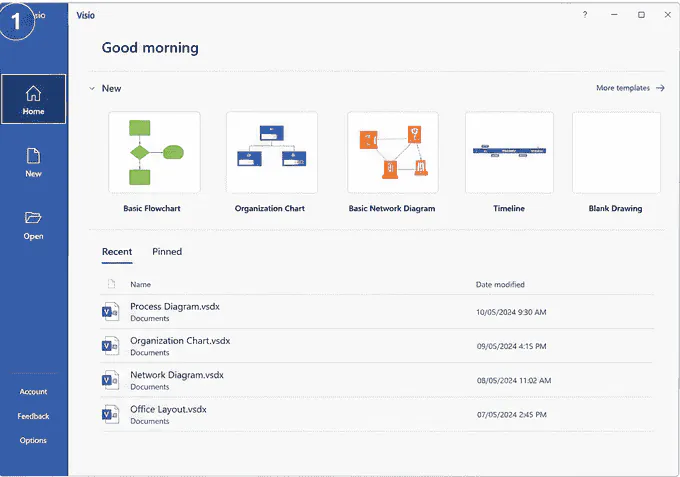680x477 pixels.
Task: Click the More templates arrow icon
Action: pos(660,88)
